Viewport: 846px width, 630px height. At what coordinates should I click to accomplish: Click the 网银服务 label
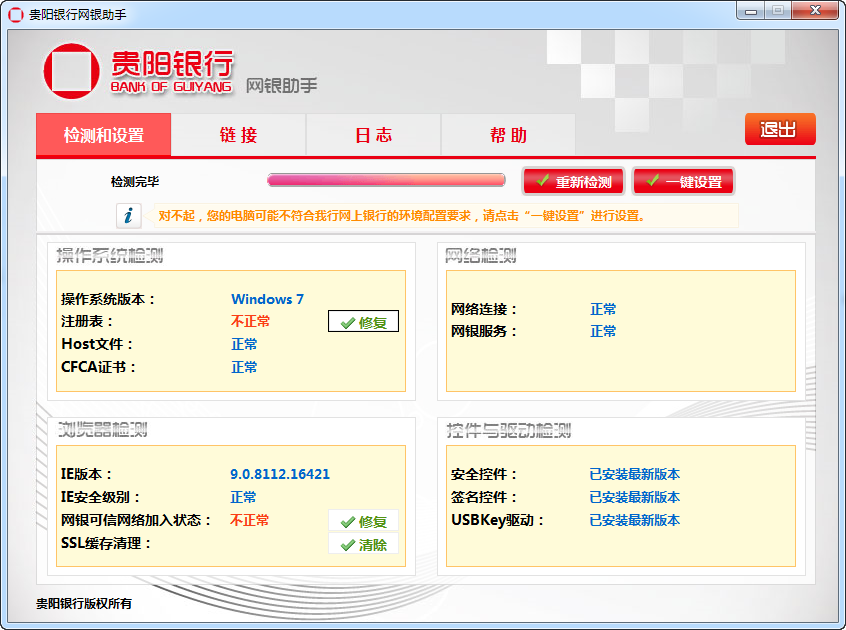point(484,331)
